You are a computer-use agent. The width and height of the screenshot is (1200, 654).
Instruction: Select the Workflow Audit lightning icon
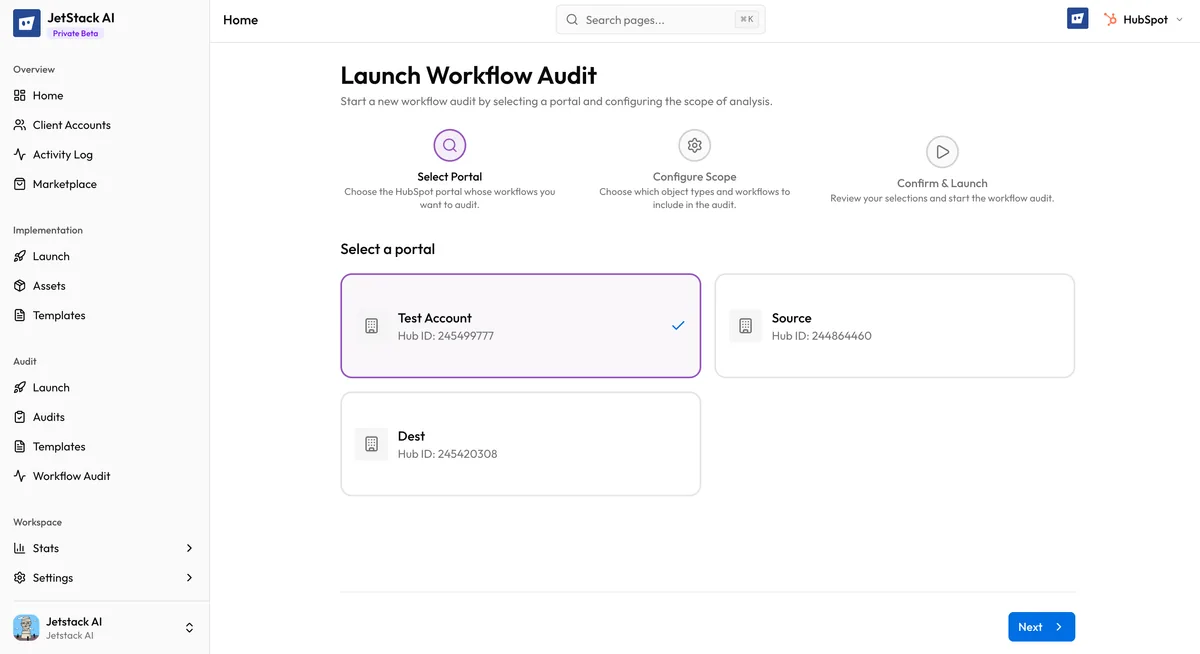pos(20,475)
